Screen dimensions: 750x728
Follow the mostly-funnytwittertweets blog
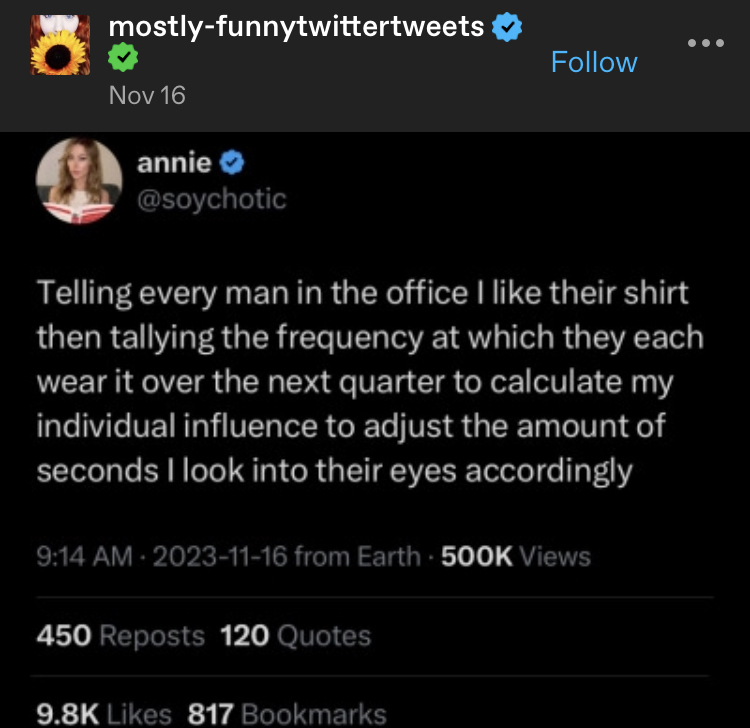[x=594, y=62]
